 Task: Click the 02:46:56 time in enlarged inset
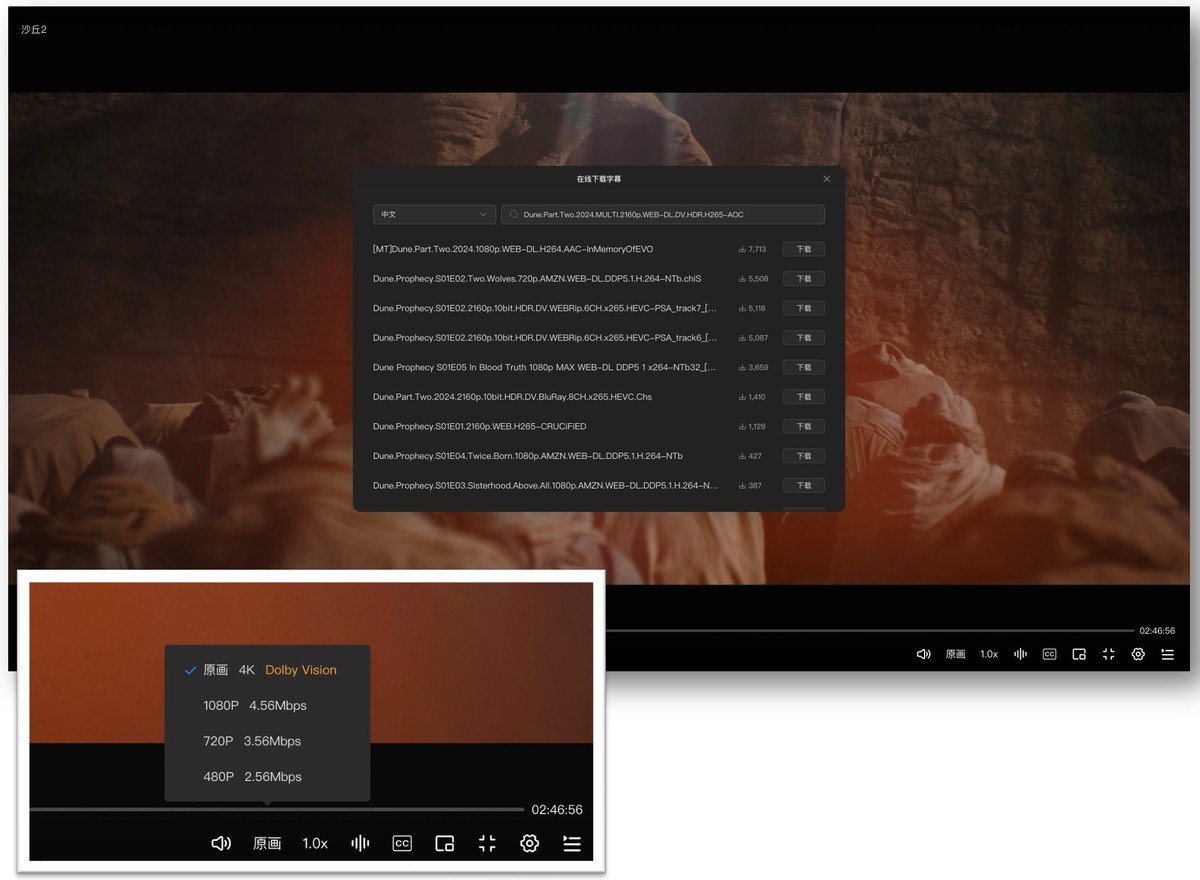click(x=557, y=810)
